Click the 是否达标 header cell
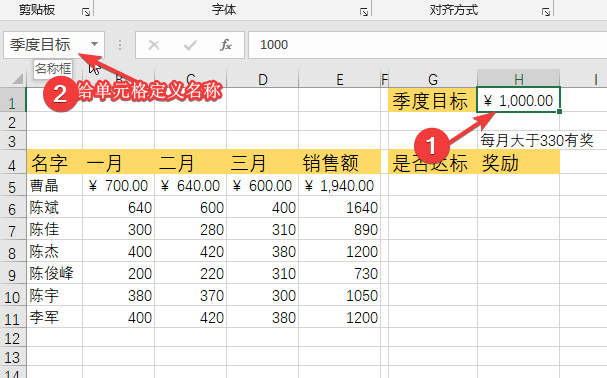 [x=433, y=162]
